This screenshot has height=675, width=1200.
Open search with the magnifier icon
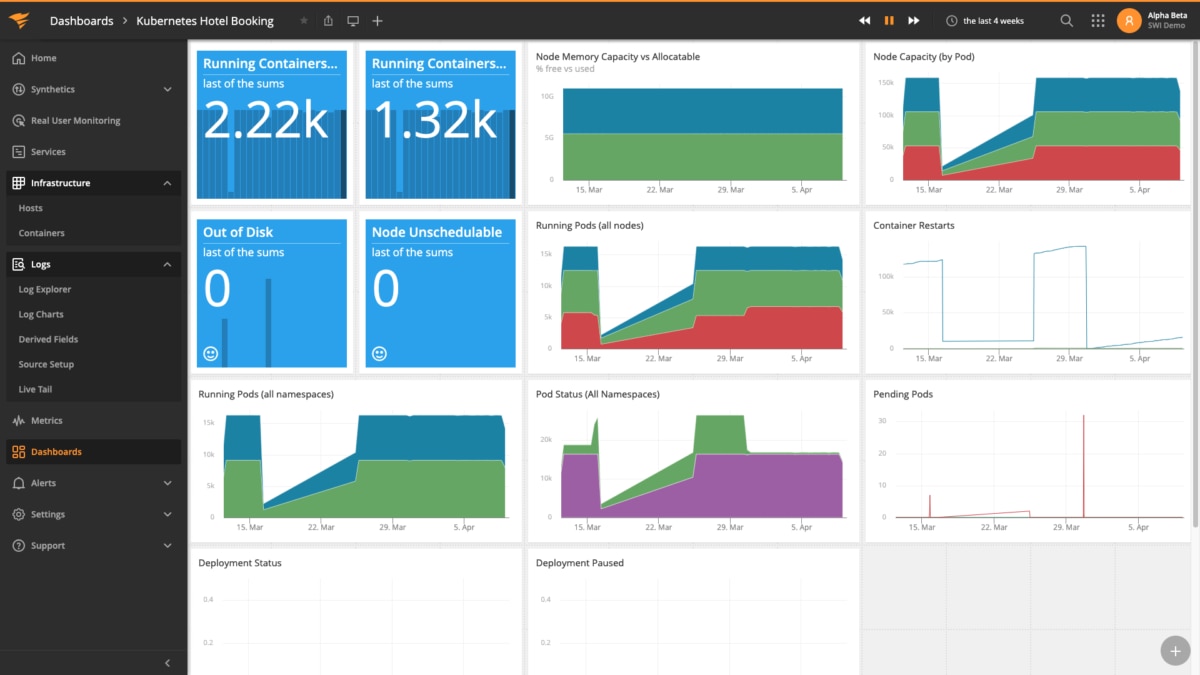tap(1066, 20)
